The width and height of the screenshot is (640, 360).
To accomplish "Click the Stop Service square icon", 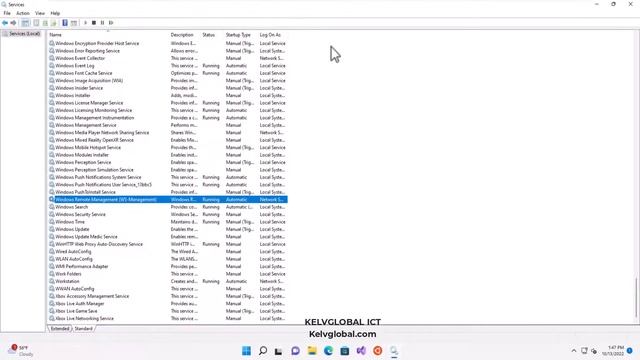I will tap(94, 23).
